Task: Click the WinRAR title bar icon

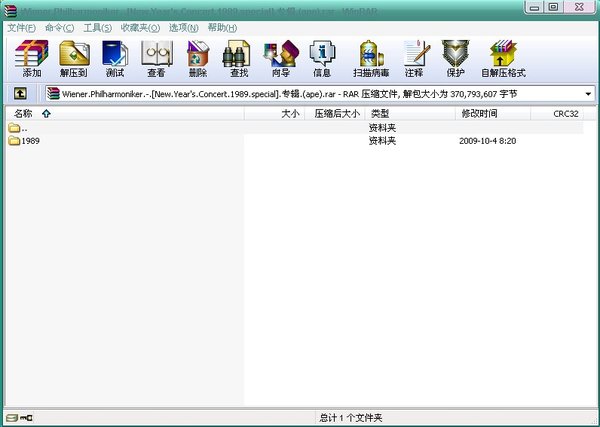Action: coord(10,11)
